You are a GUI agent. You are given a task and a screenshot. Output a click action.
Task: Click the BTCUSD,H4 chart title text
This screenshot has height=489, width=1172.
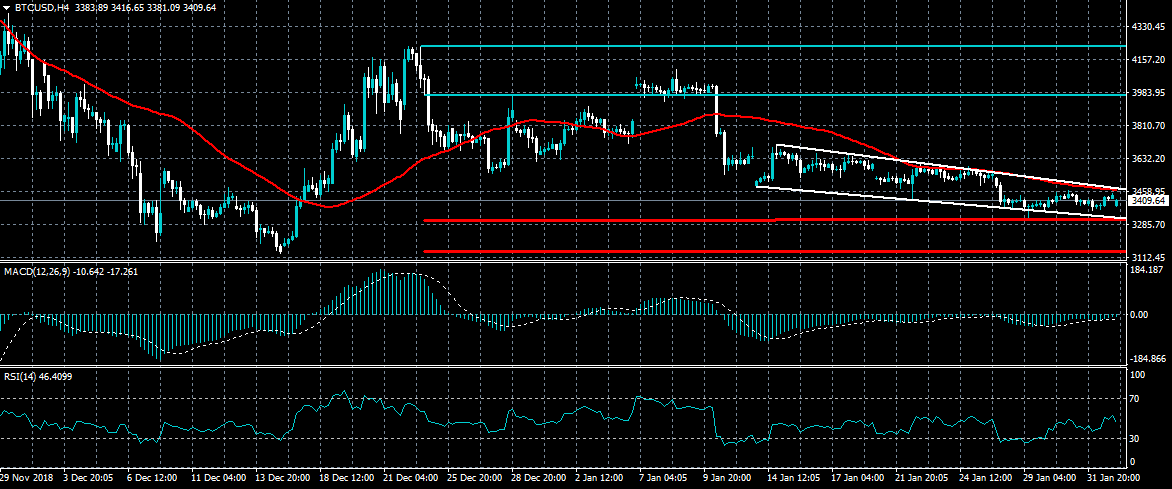click(43, 7)
